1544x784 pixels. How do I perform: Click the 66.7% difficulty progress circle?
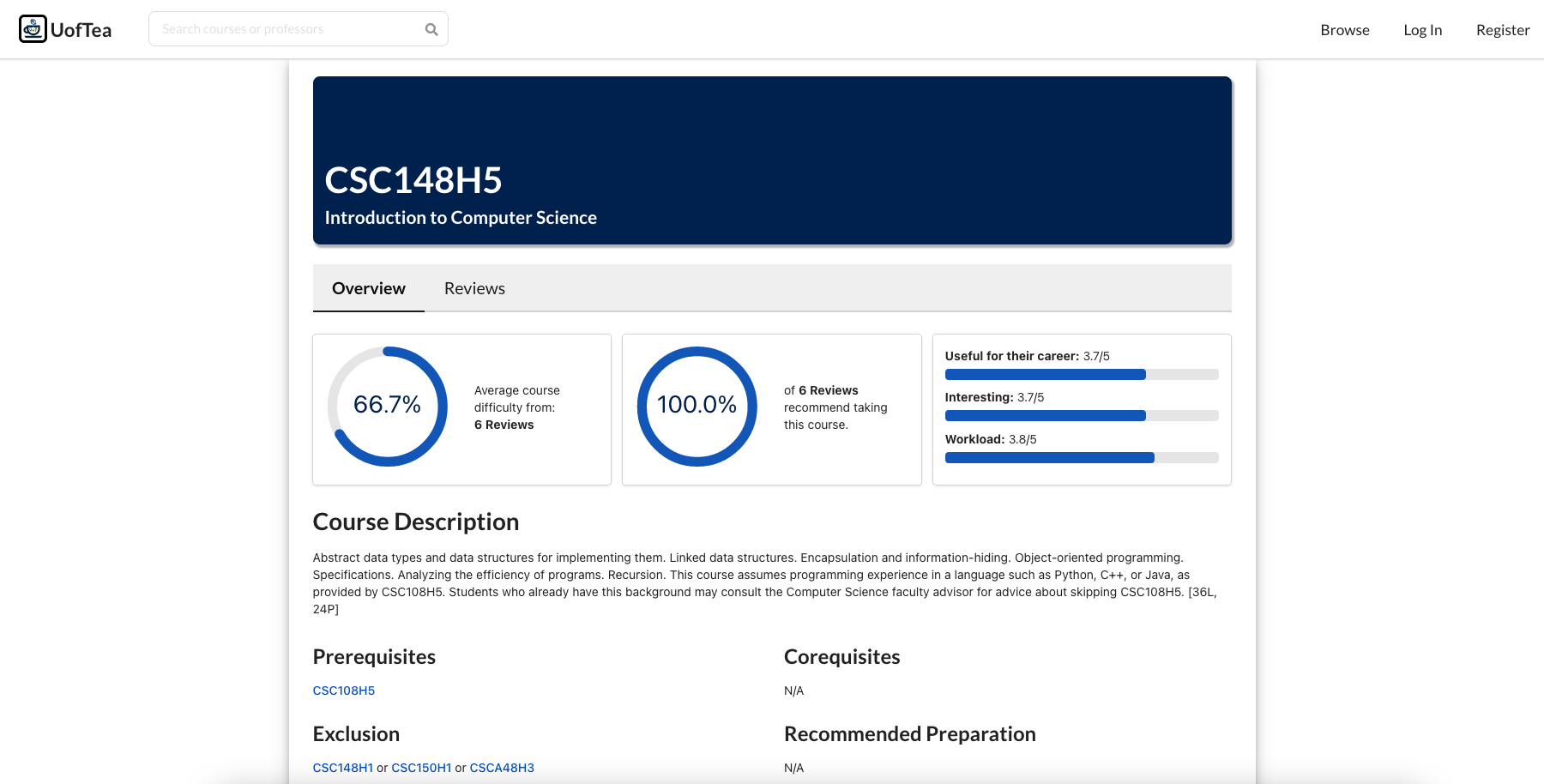388,407
